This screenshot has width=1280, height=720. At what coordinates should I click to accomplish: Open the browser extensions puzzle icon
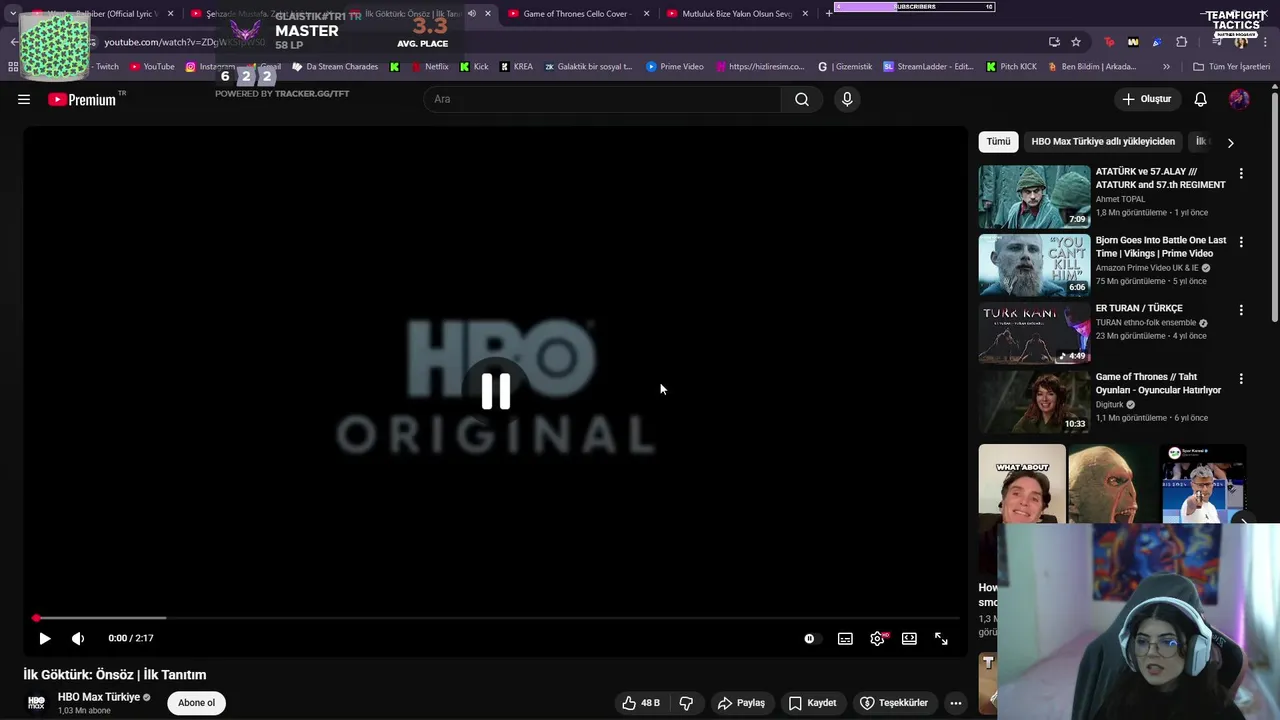[x=1181, y=42]
